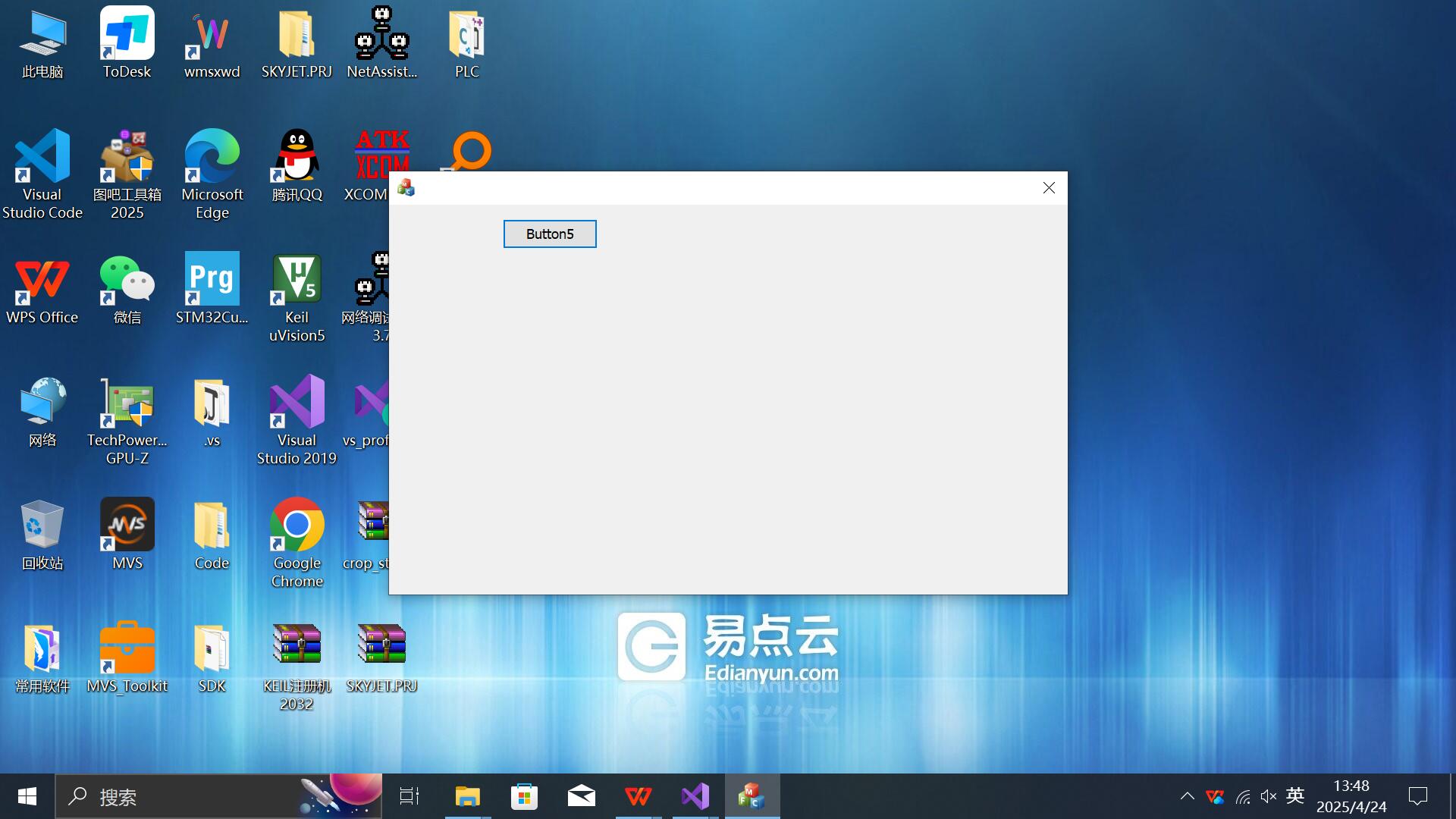The width and height of the screenshot is (1456, 819).
Task: Expand hidden system tray icons
Action: click(1187, 796)
